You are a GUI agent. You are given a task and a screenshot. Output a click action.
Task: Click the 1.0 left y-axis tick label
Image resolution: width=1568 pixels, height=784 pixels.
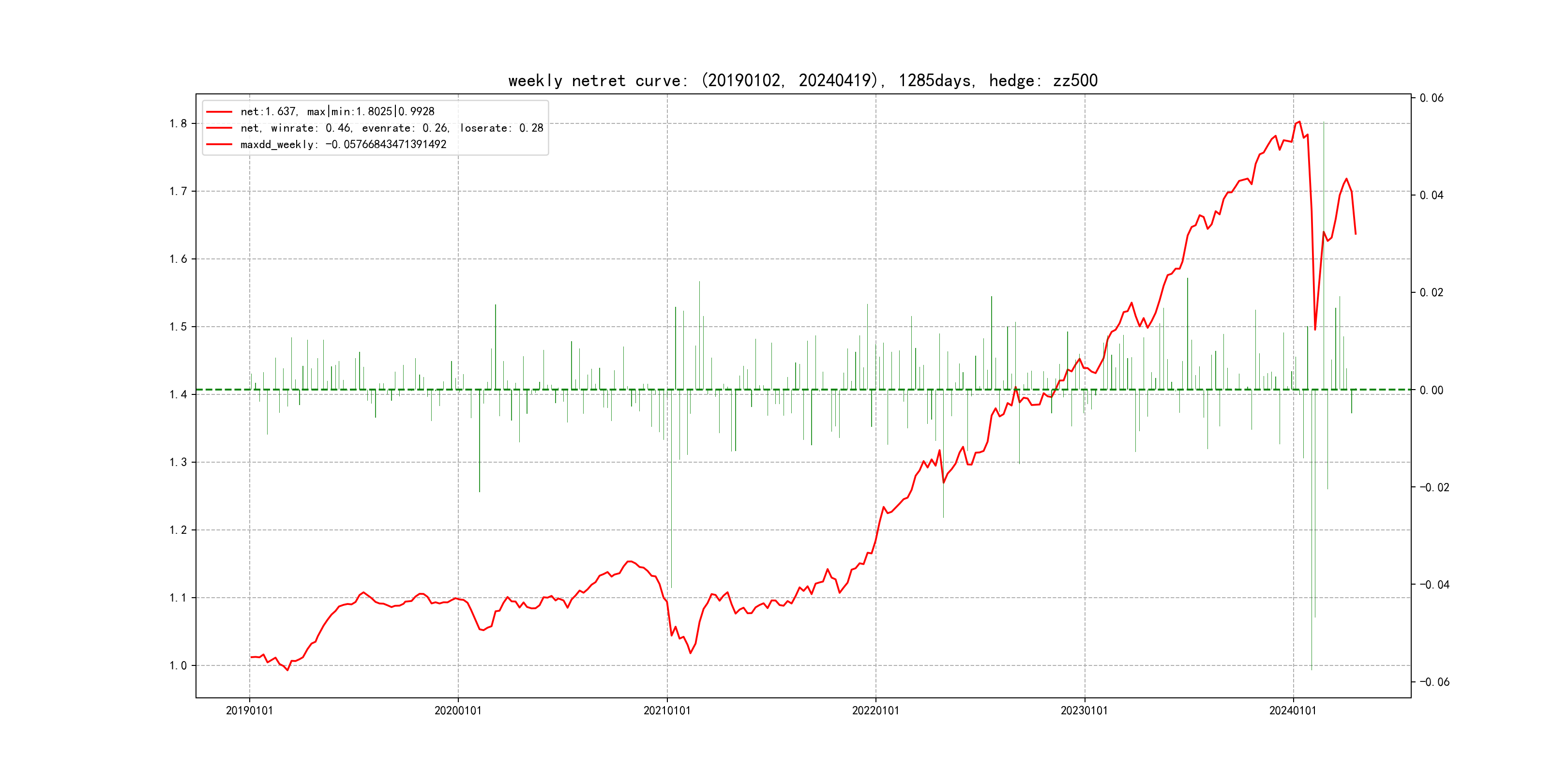click(178, 665)
